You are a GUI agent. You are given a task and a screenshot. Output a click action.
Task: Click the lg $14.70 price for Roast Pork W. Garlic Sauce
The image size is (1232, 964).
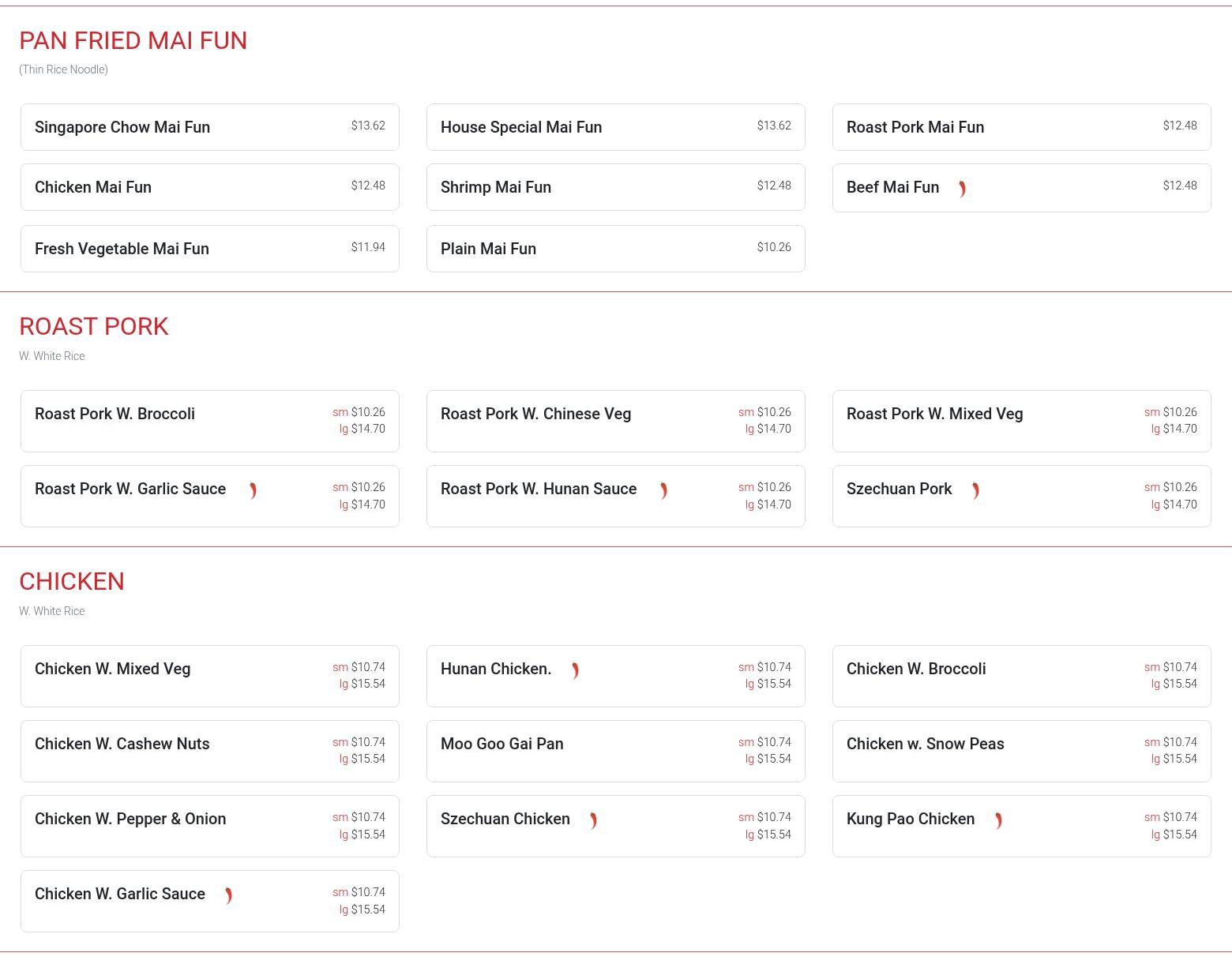[x=362, y=505]
